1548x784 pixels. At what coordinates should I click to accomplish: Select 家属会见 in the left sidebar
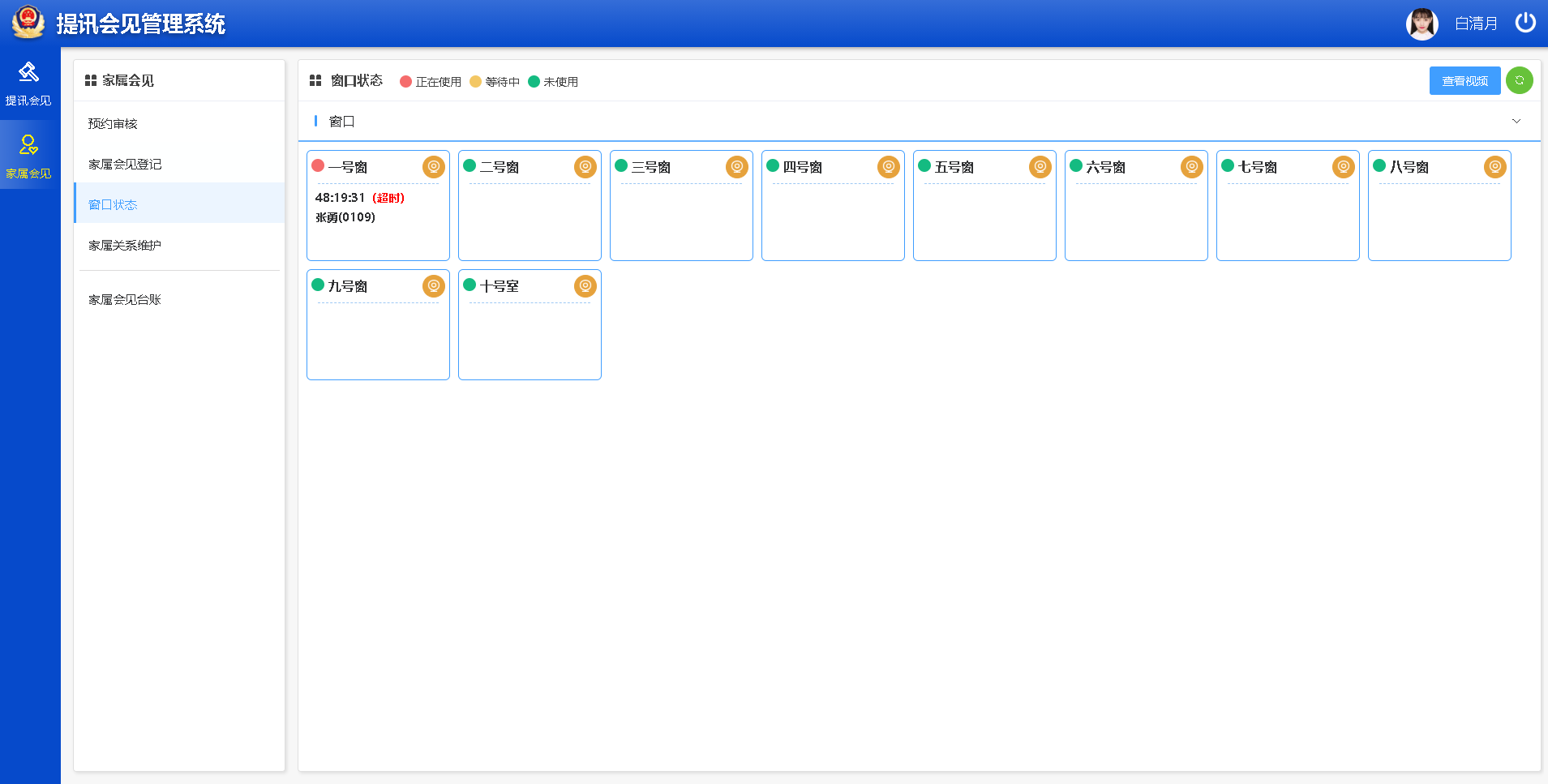pos(28,156)
